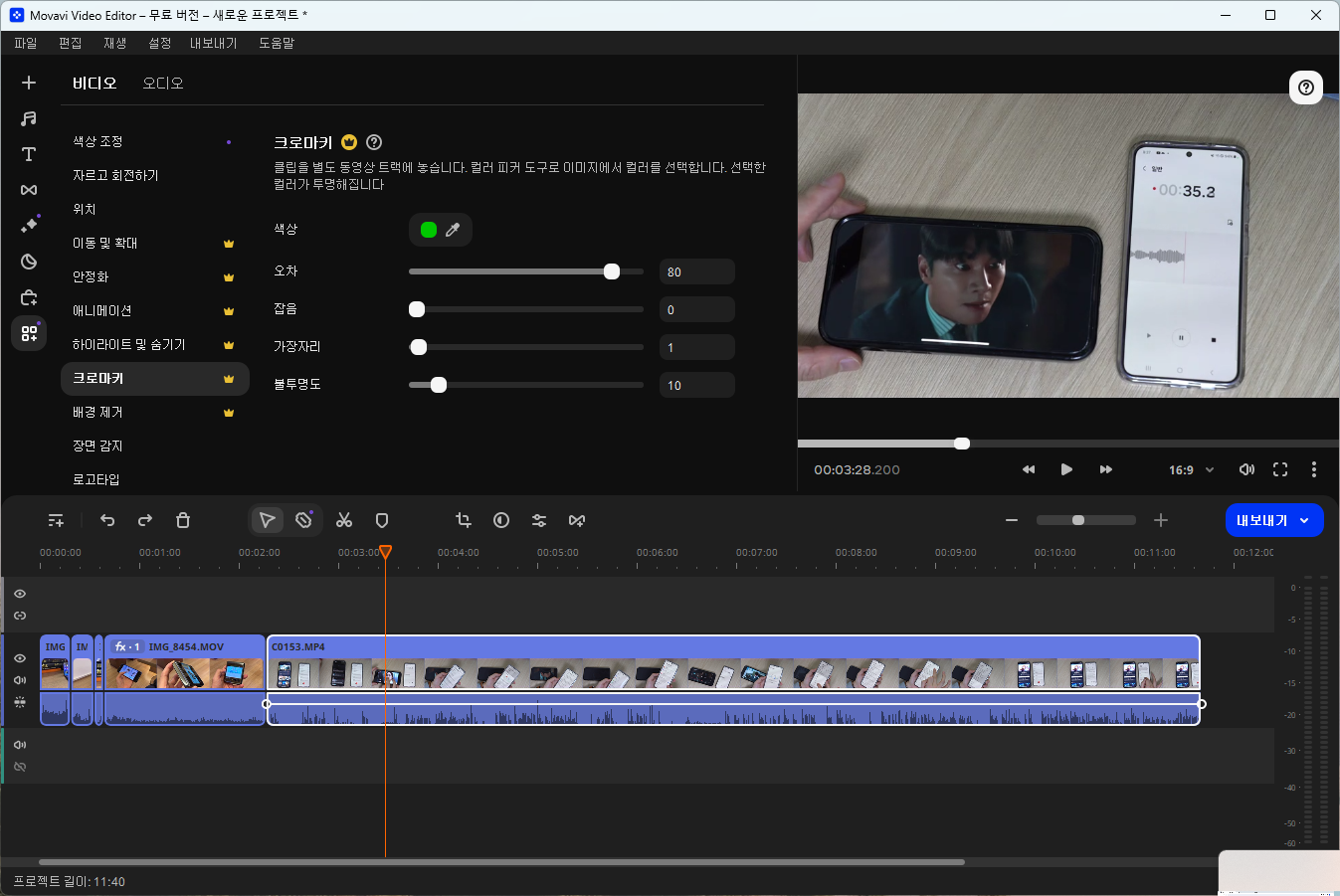Viewport: 1340px width, 896px height.
Task: Skip to previous frame rewind button
Action: coord(1029,469)
